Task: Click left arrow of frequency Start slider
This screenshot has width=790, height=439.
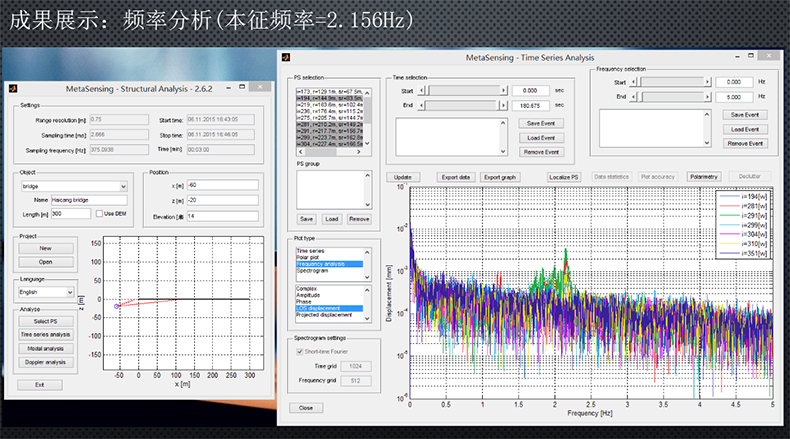Action: pyautogui.click(x=635, y=82)
